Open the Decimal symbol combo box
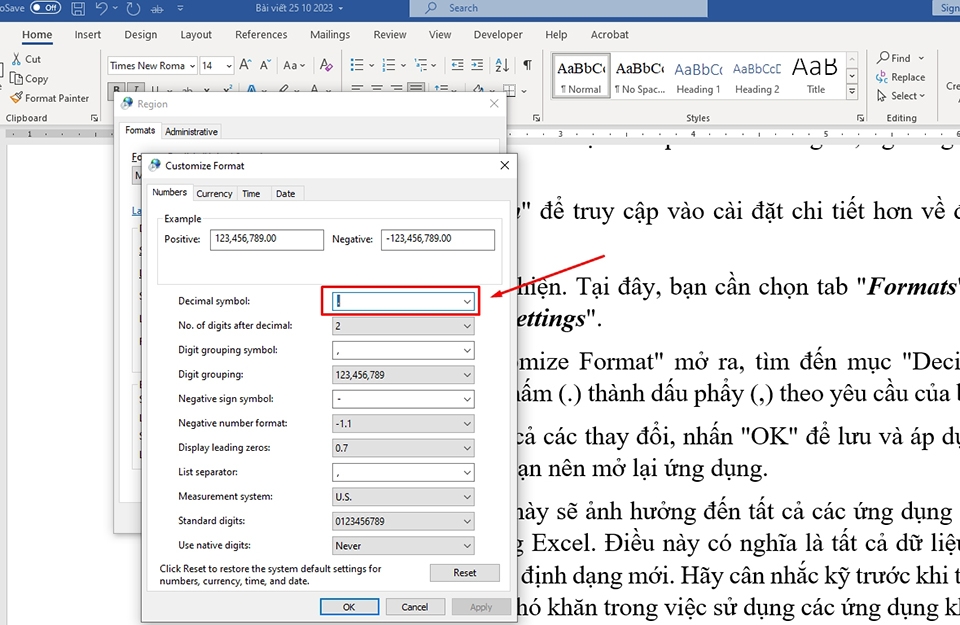 (403, 301)
